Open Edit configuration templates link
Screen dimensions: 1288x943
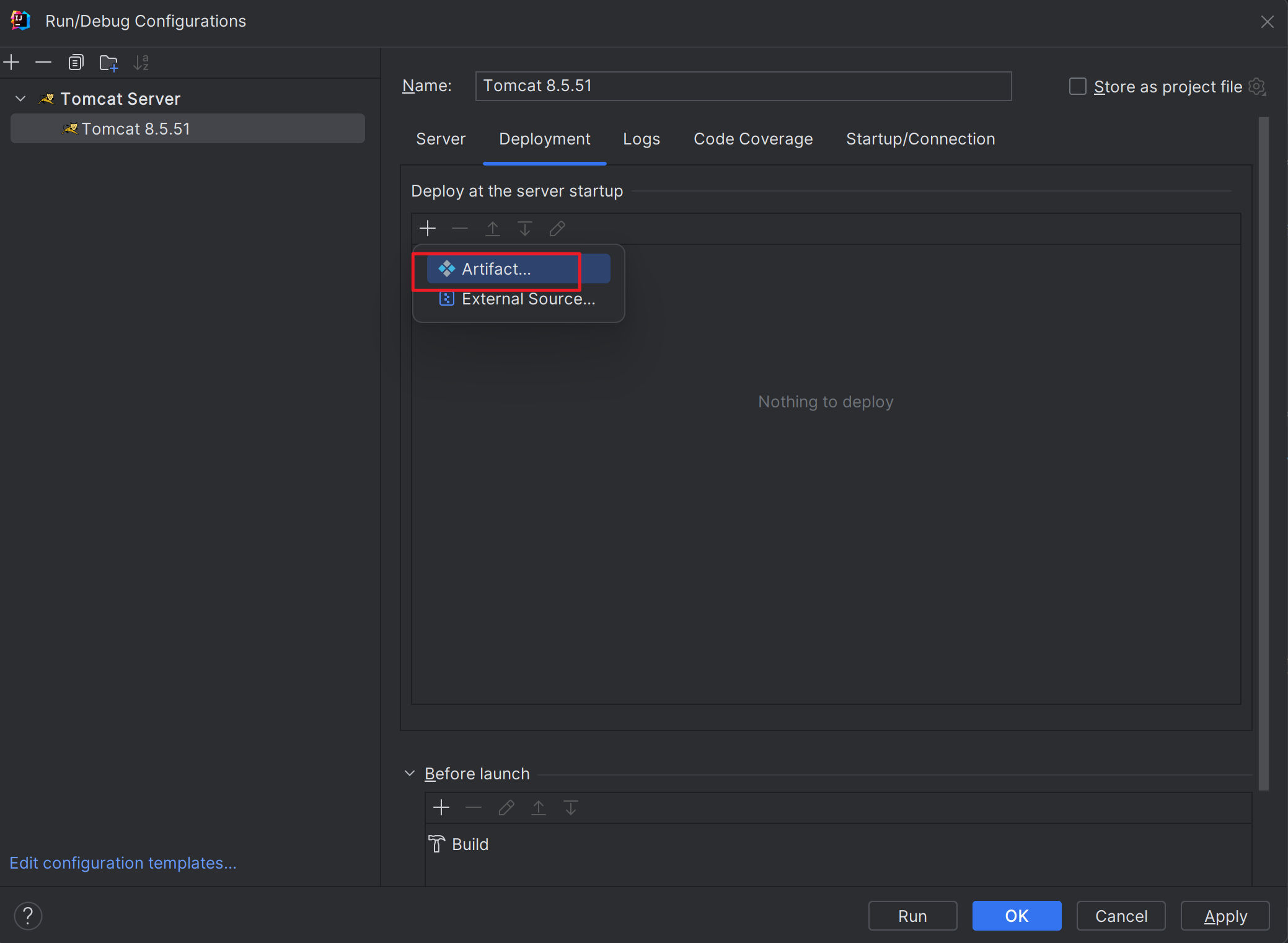(123, 863)
